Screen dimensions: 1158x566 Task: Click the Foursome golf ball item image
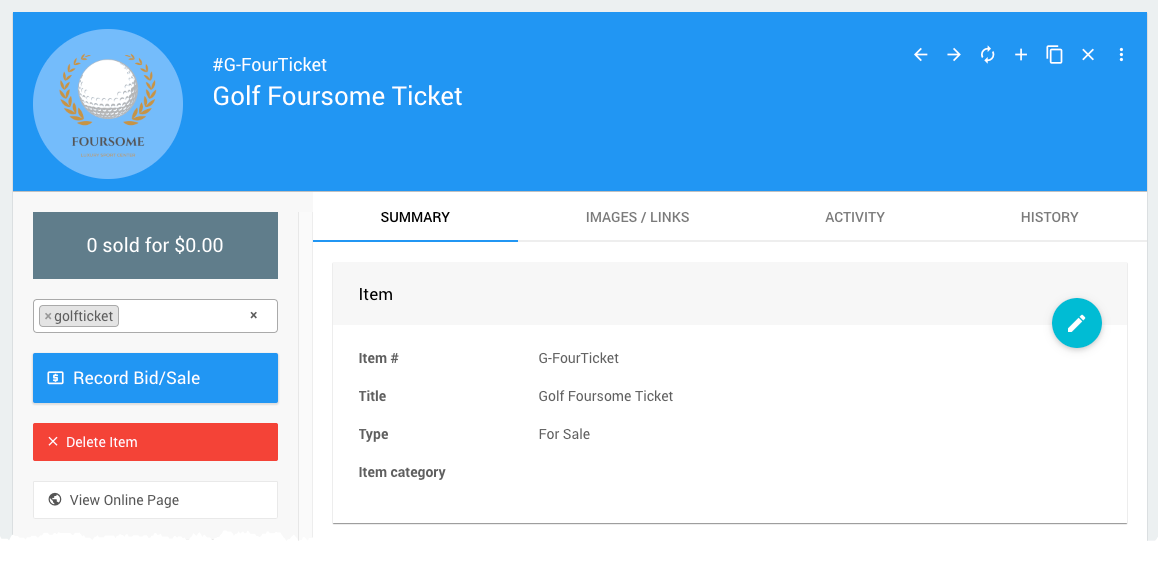[108, 104]
